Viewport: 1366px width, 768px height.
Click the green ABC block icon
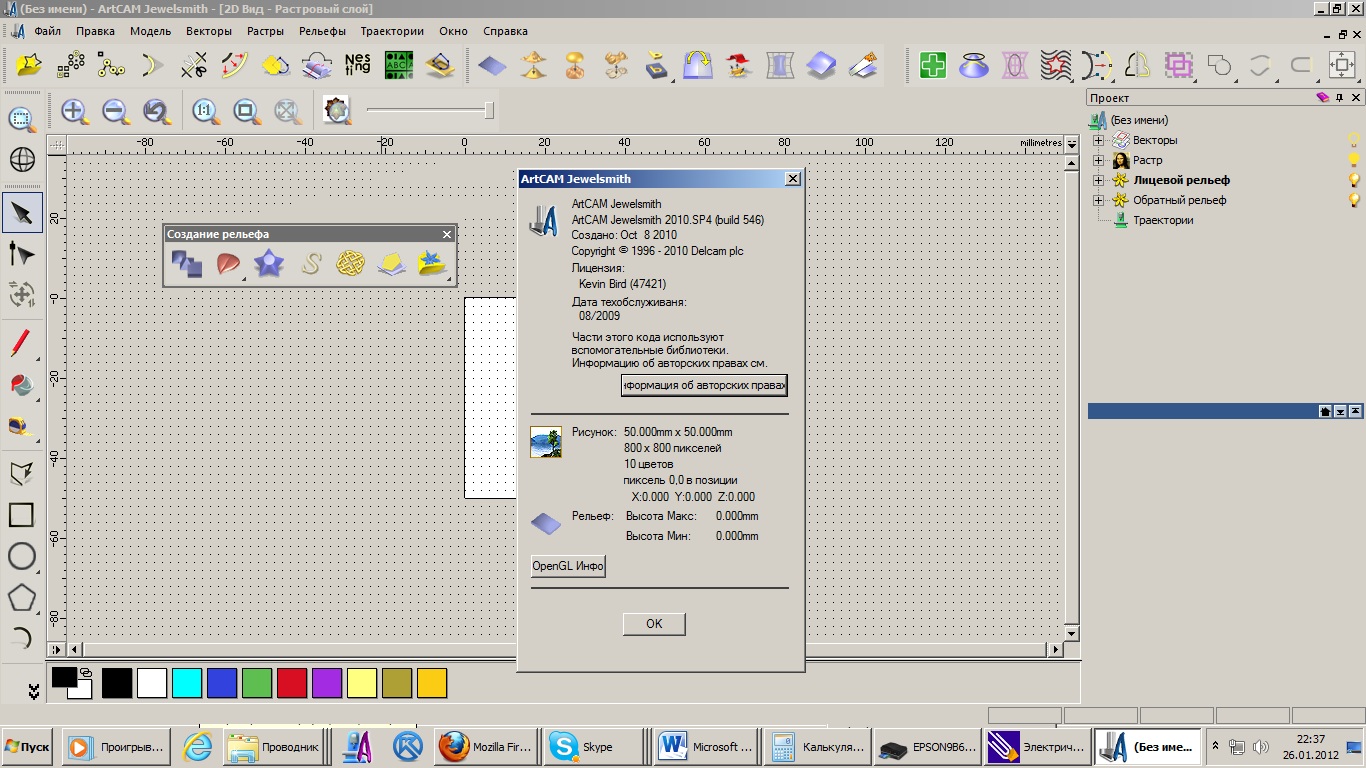point(399,66)
